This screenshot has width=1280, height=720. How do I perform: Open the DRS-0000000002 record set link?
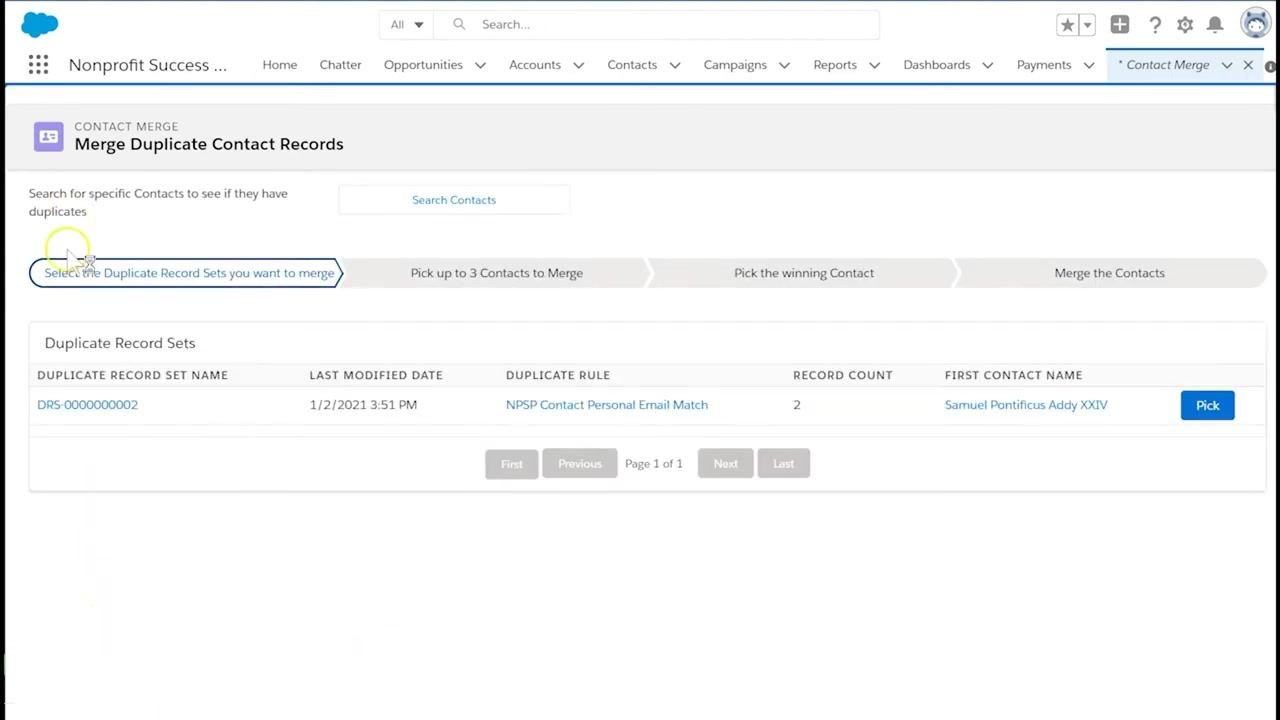click(88, 405)
